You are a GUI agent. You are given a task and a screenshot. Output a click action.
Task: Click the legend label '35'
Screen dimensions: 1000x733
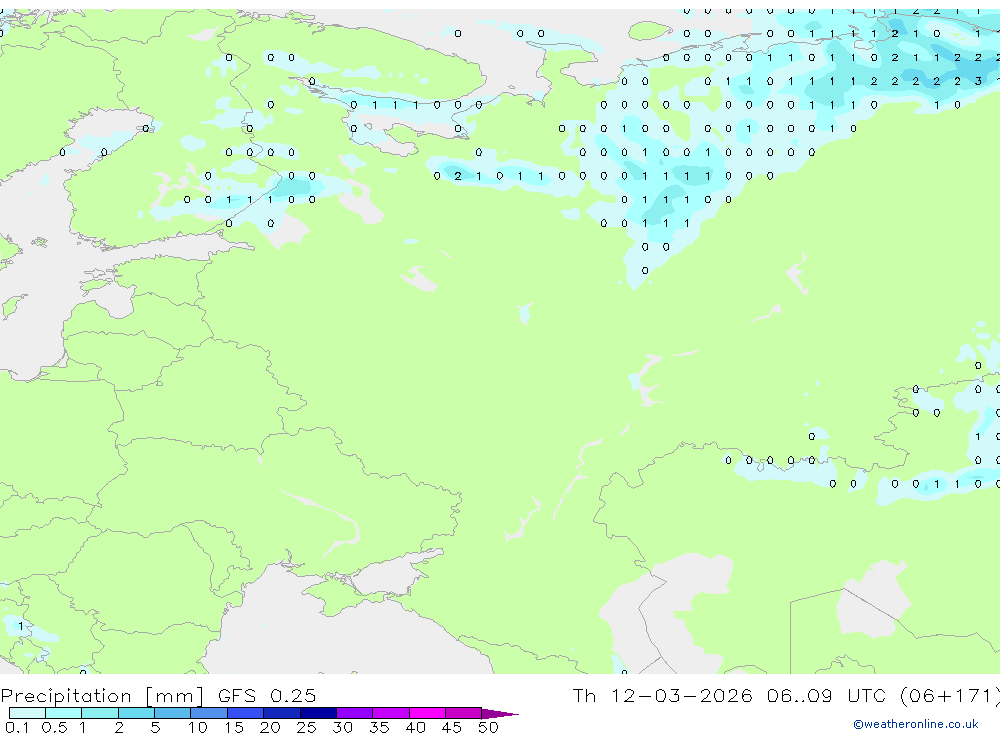tap(379, 727)
